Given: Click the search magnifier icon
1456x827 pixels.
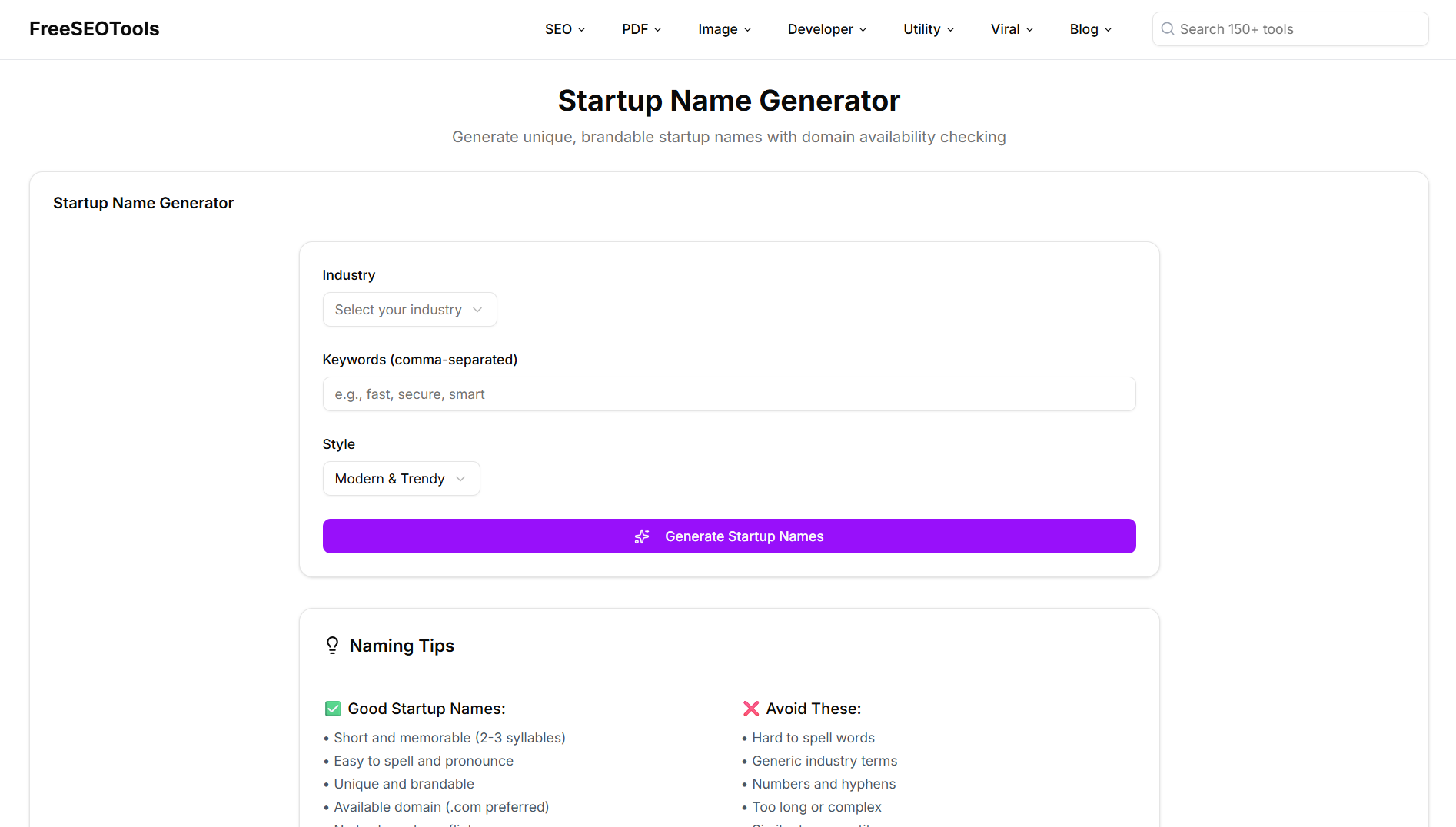Looking at the screenshot, I should [x=1167, y=28].
